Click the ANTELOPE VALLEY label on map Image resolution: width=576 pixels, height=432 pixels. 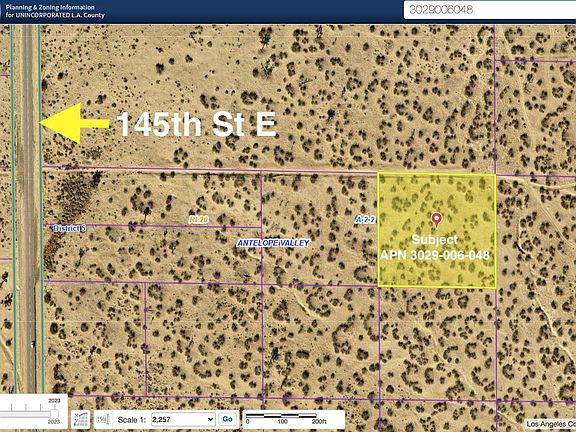(x=273, y=243)
